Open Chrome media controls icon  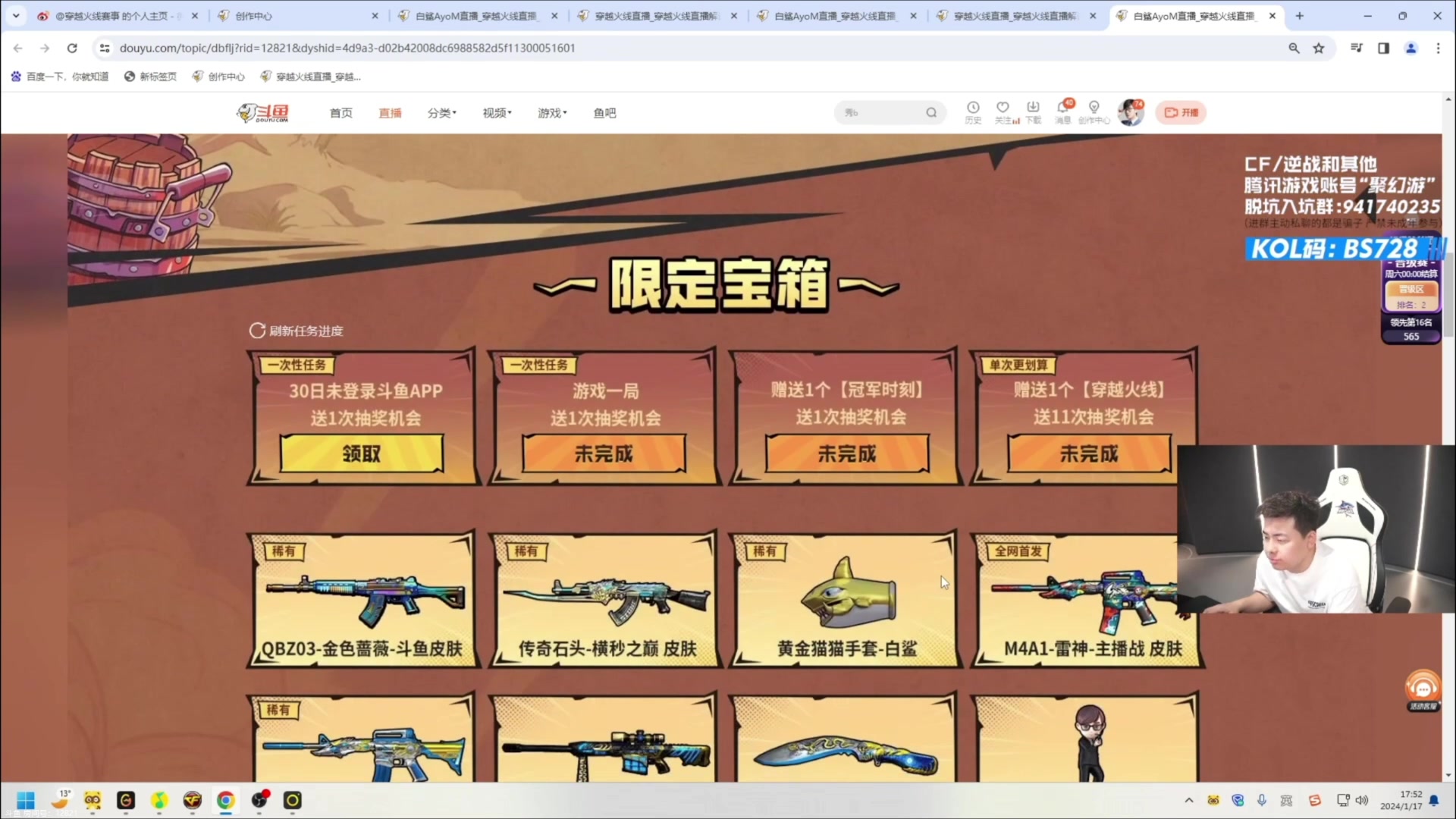[1357, 48]
